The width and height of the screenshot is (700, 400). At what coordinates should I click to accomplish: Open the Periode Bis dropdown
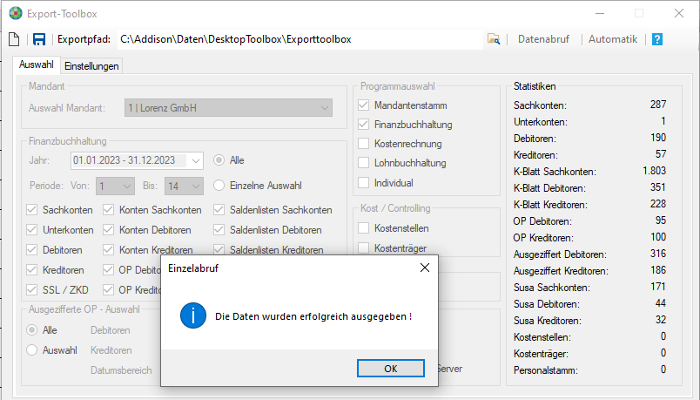click(x=184, y=186)
